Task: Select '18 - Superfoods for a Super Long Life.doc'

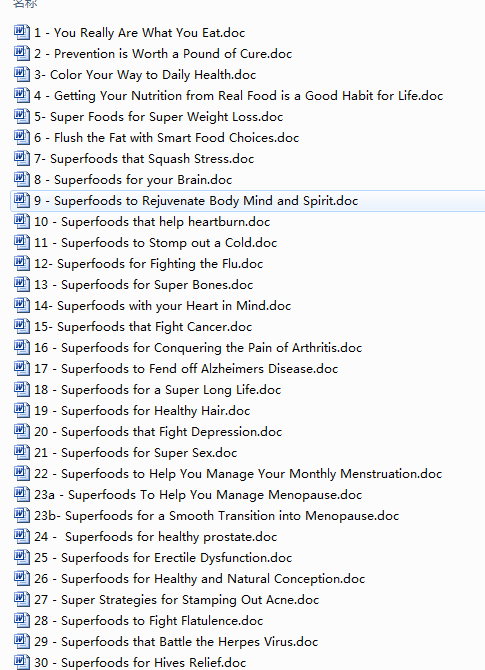Action: 158,390
